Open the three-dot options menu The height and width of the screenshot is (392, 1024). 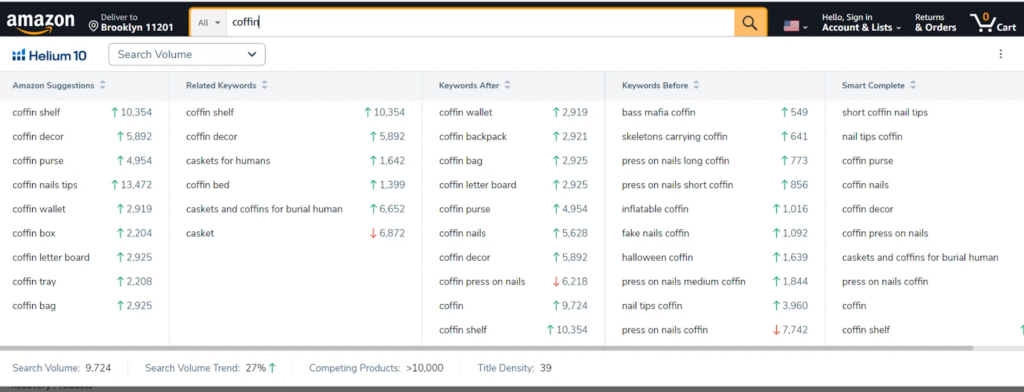tap(1000, 54)
